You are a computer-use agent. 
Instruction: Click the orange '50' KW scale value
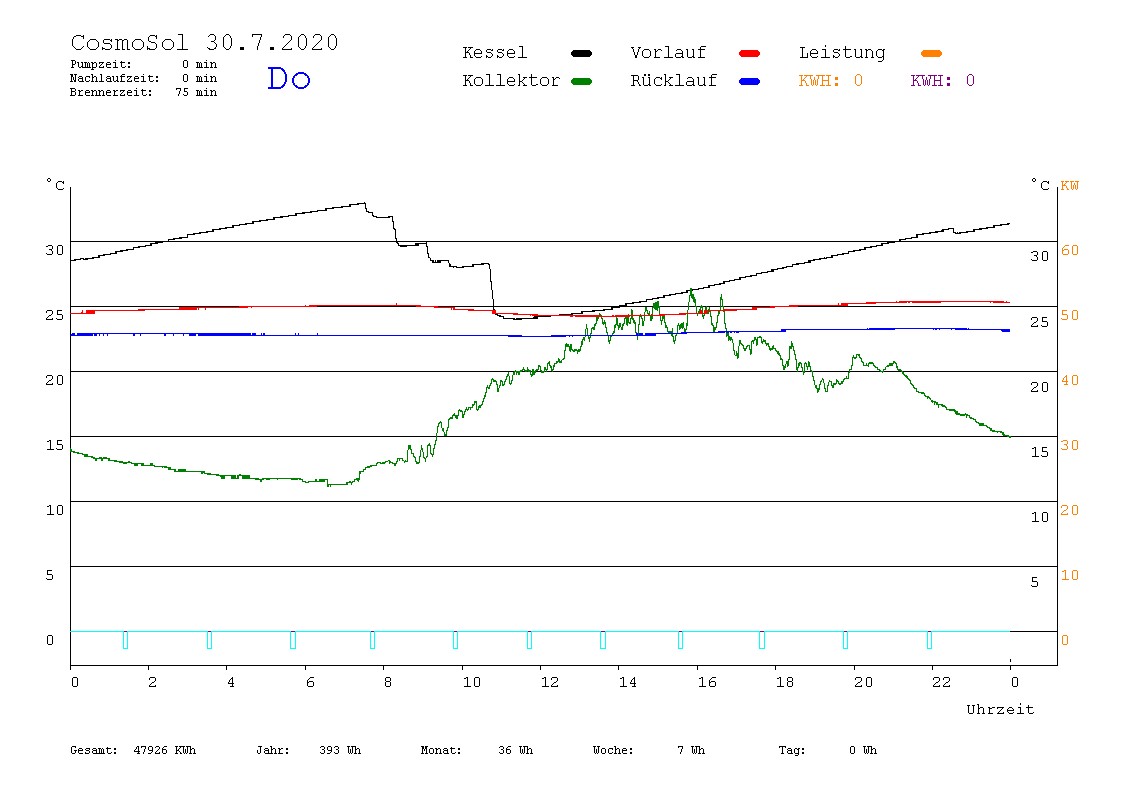point(1070,316)
